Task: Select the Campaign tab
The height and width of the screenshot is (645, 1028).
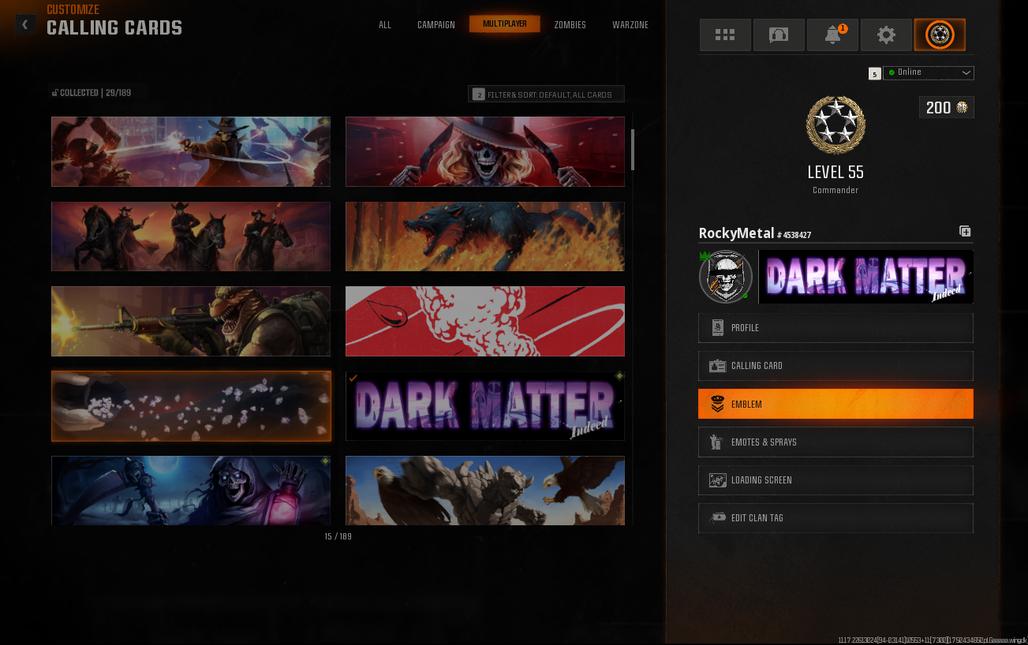Action: (x=436, y=25)
